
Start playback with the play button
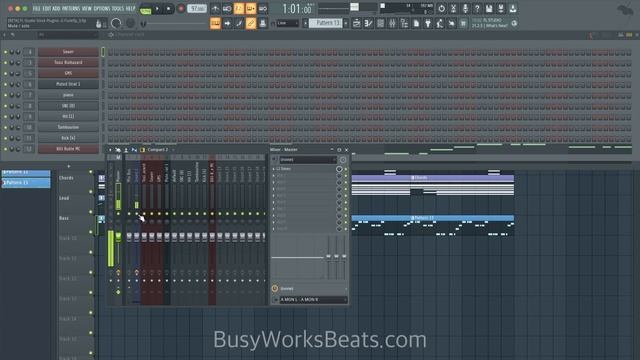[x=157, y=9]
